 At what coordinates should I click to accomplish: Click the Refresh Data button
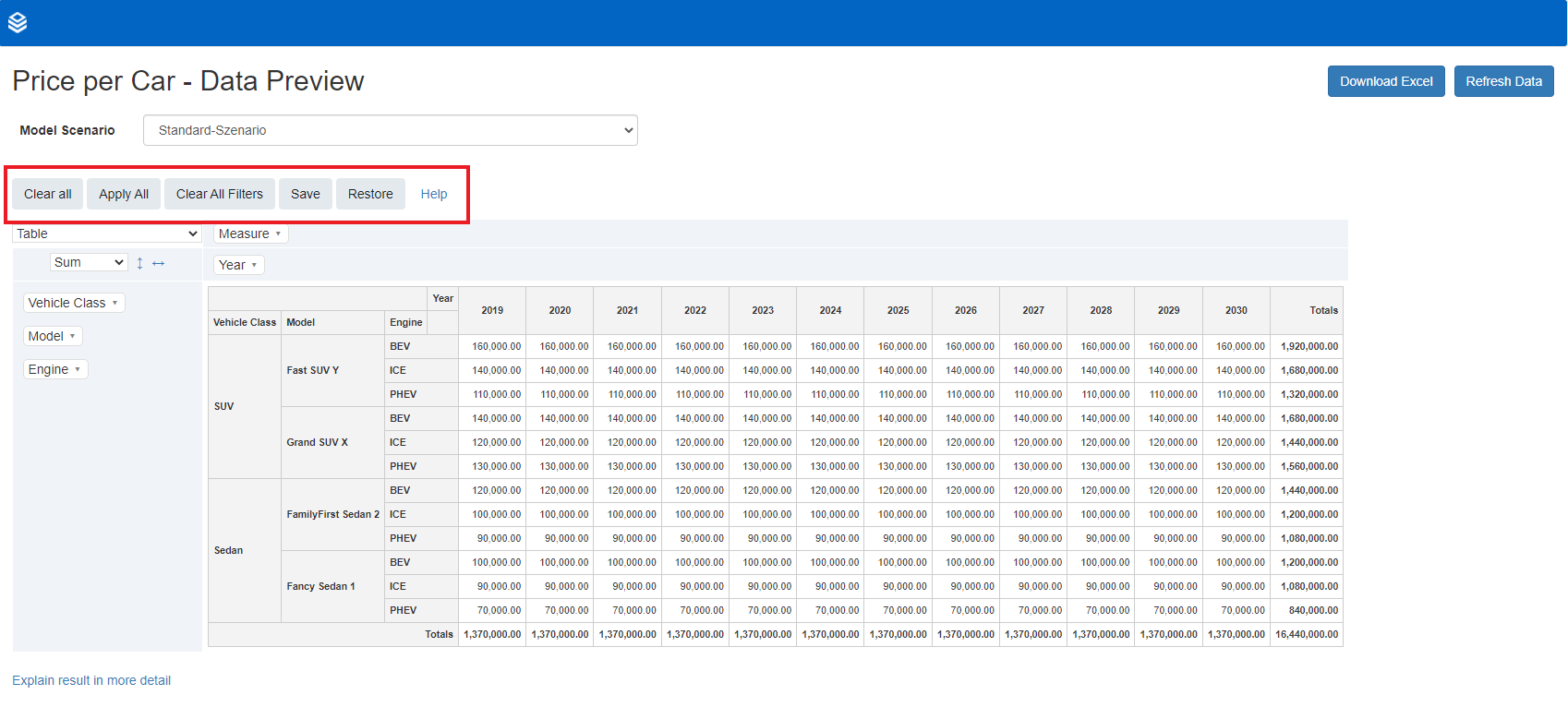tap(1503, 81)
